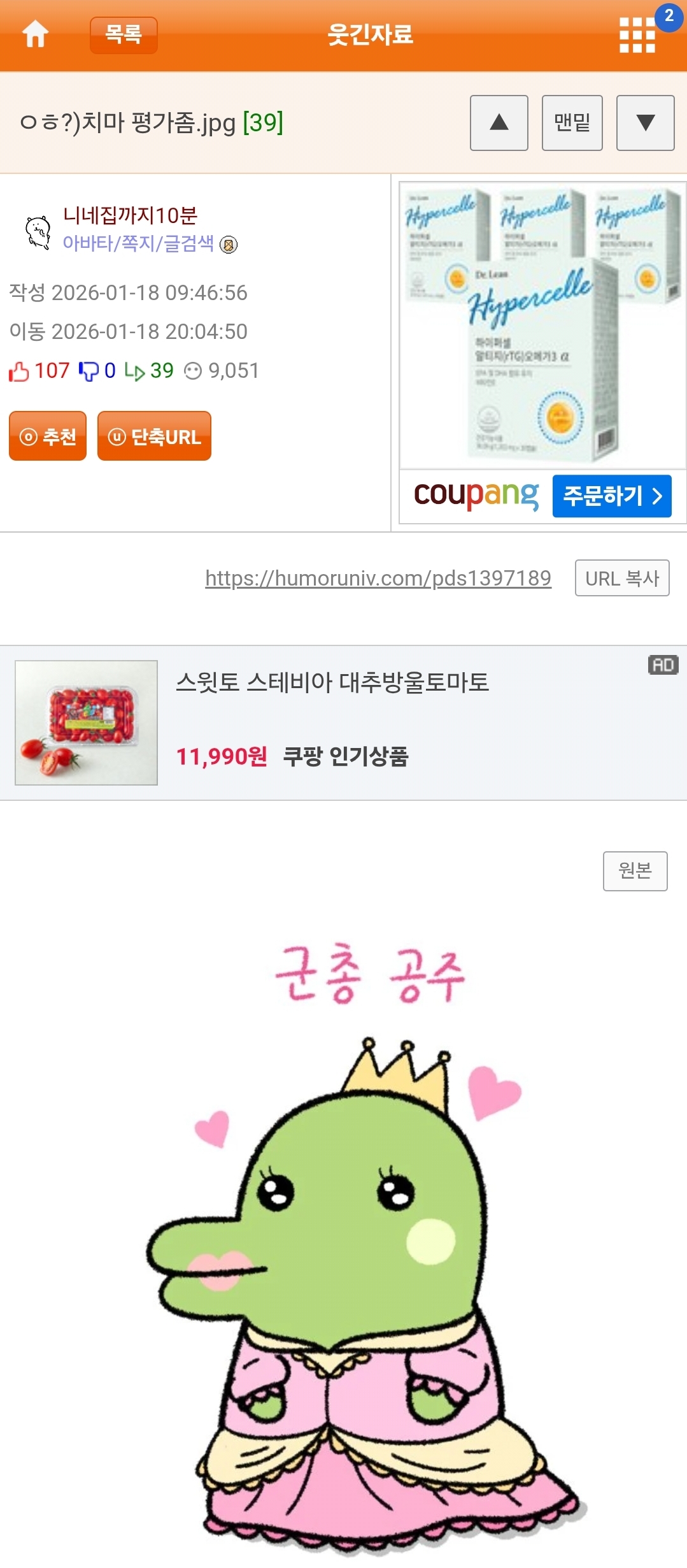Viewport: 687px width, 1568px height.
Task: Open the 목록 list button
Action: pos(124,35)
